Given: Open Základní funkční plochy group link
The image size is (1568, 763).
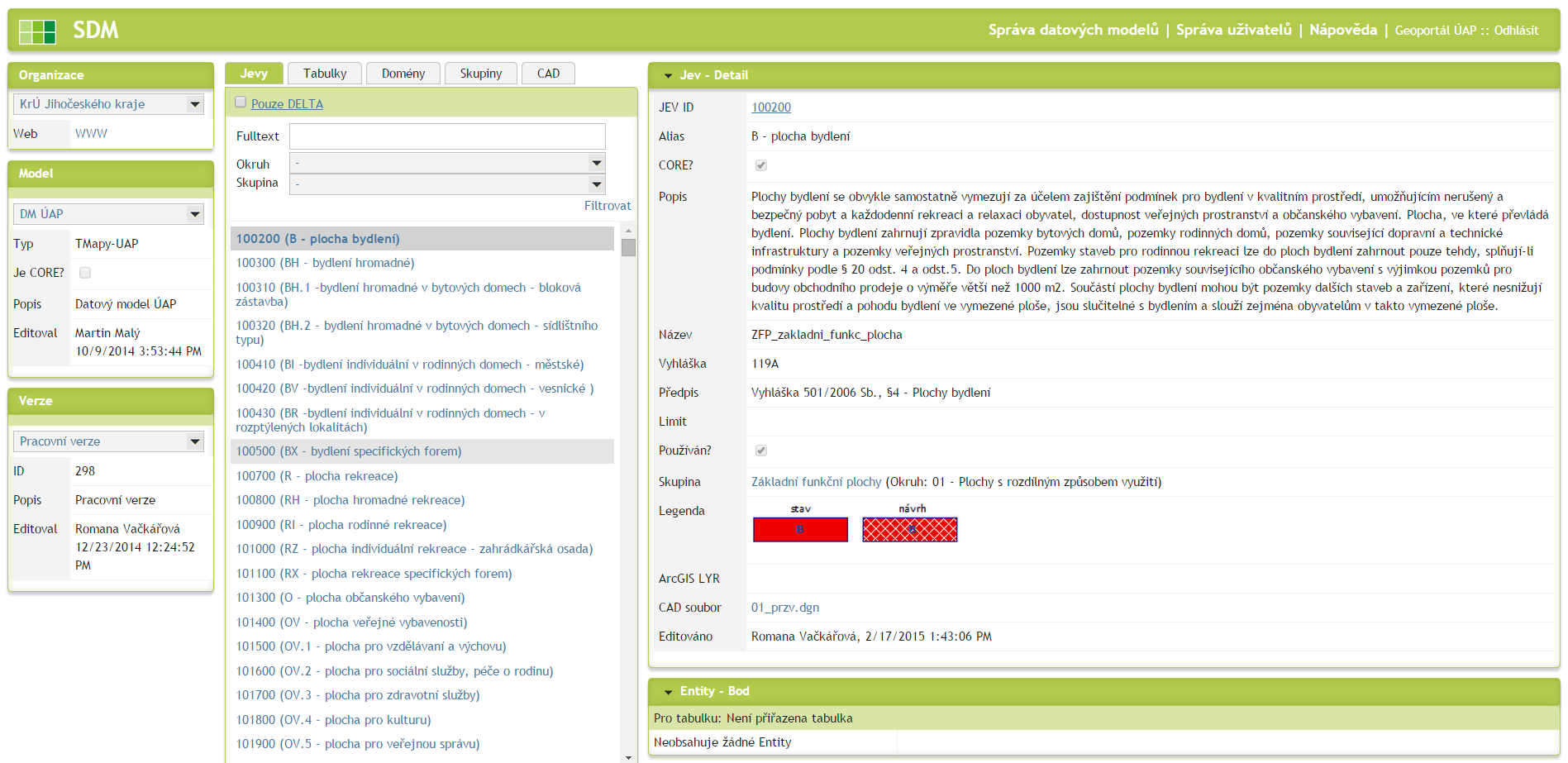Looking at the screenshot, I should (816, 482).
